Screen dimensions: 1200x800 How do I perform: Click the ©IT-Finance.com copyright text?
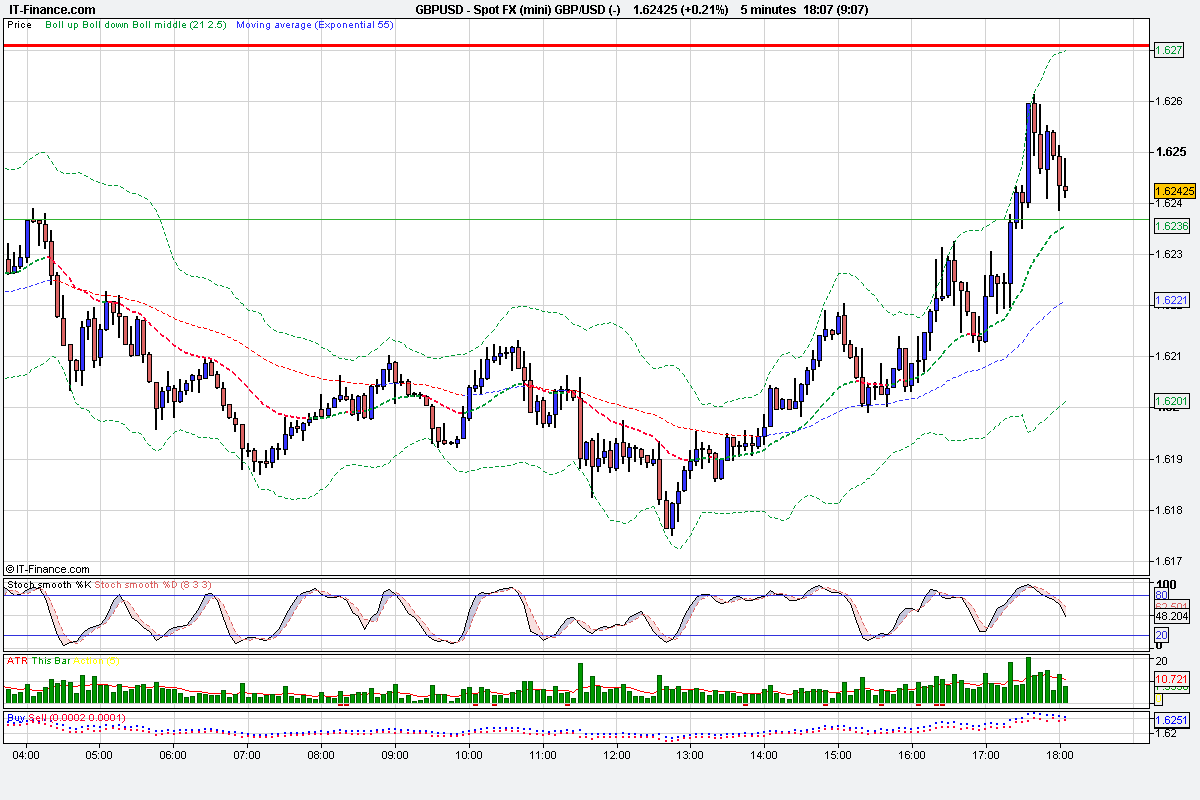tap(47, 569)
